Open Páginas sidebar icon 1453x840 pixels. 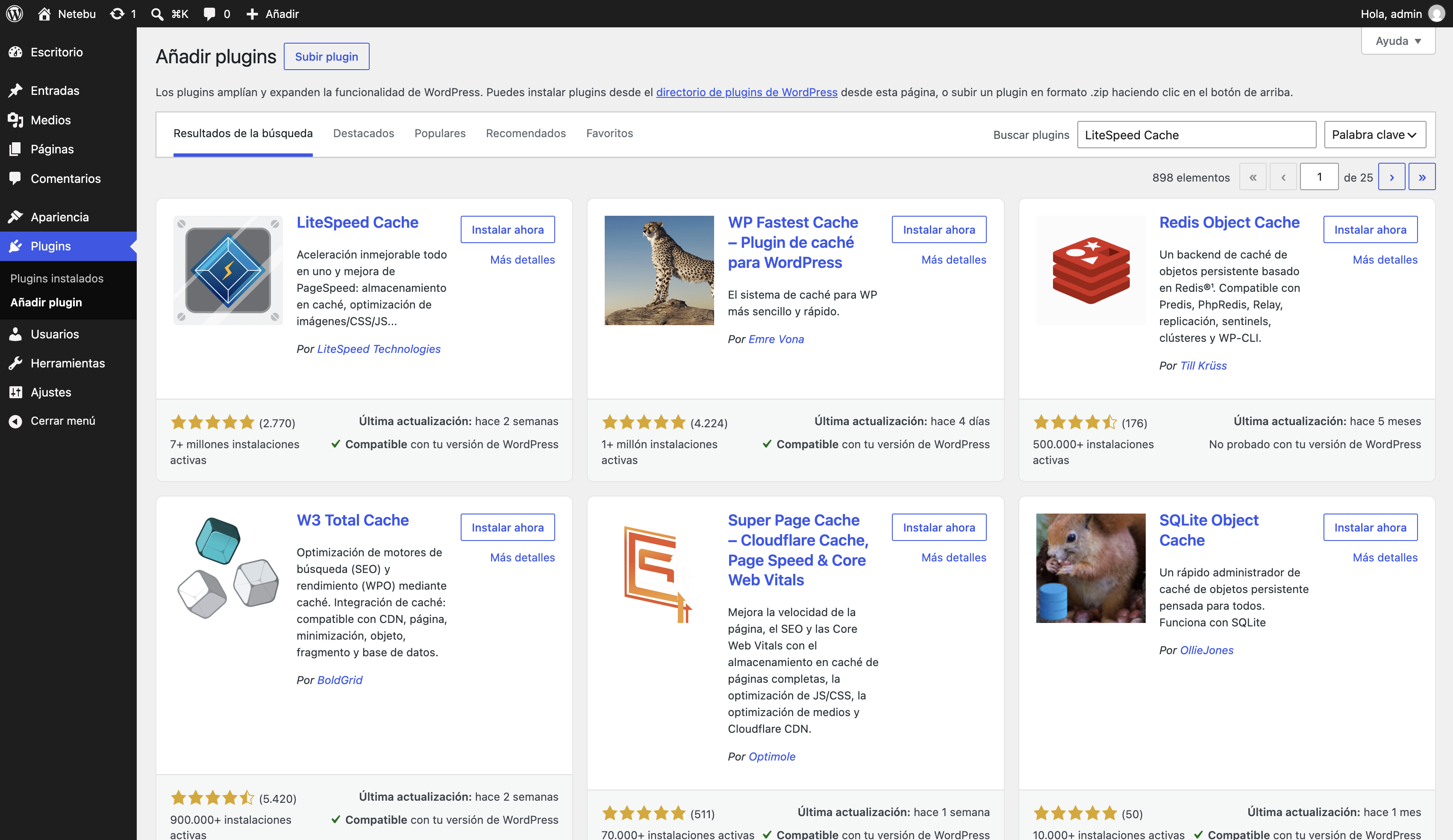[15, 149]
